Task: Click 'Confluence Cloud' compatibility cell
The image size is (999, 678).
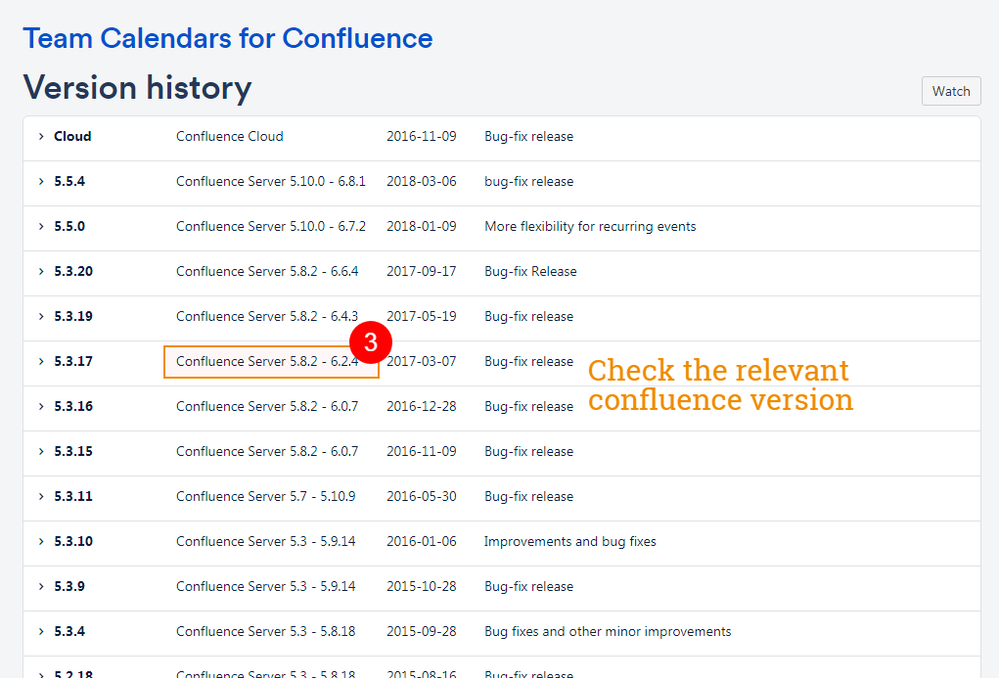Action: (x=230, y=136)
